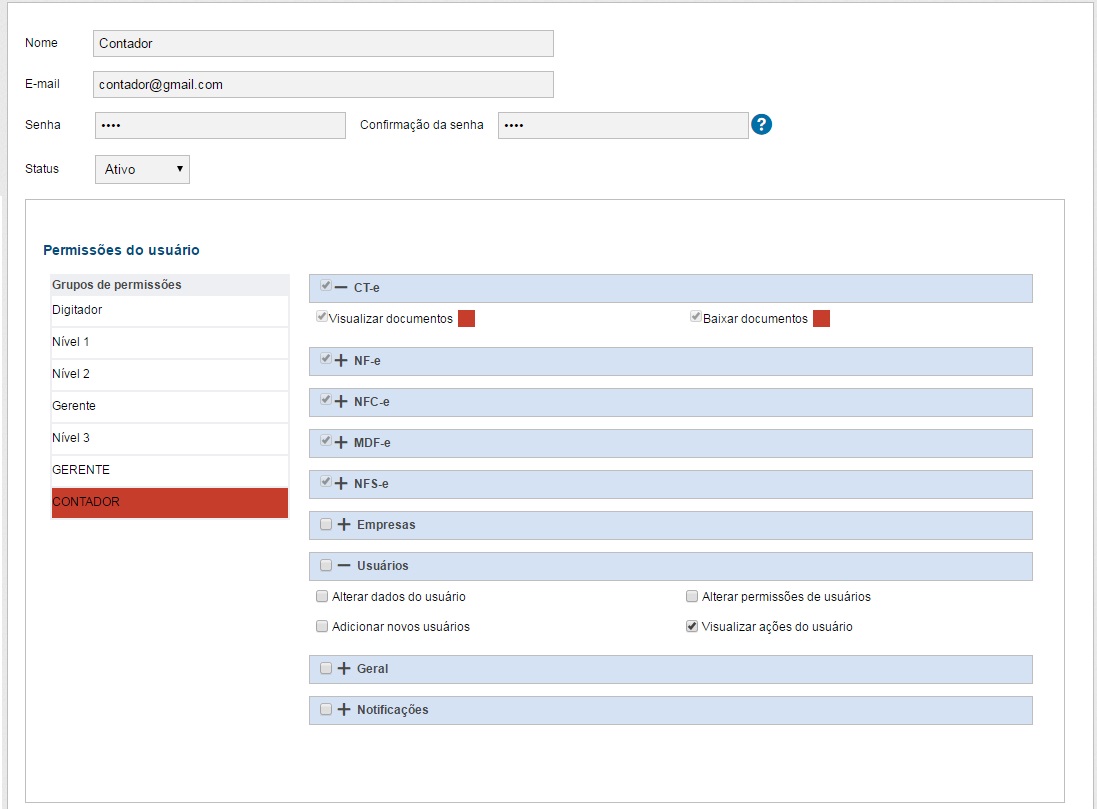Image resolution: width=1097 pixels, height=809 pixels.
Task: Select the Gerente permission group
Action: 169,406
